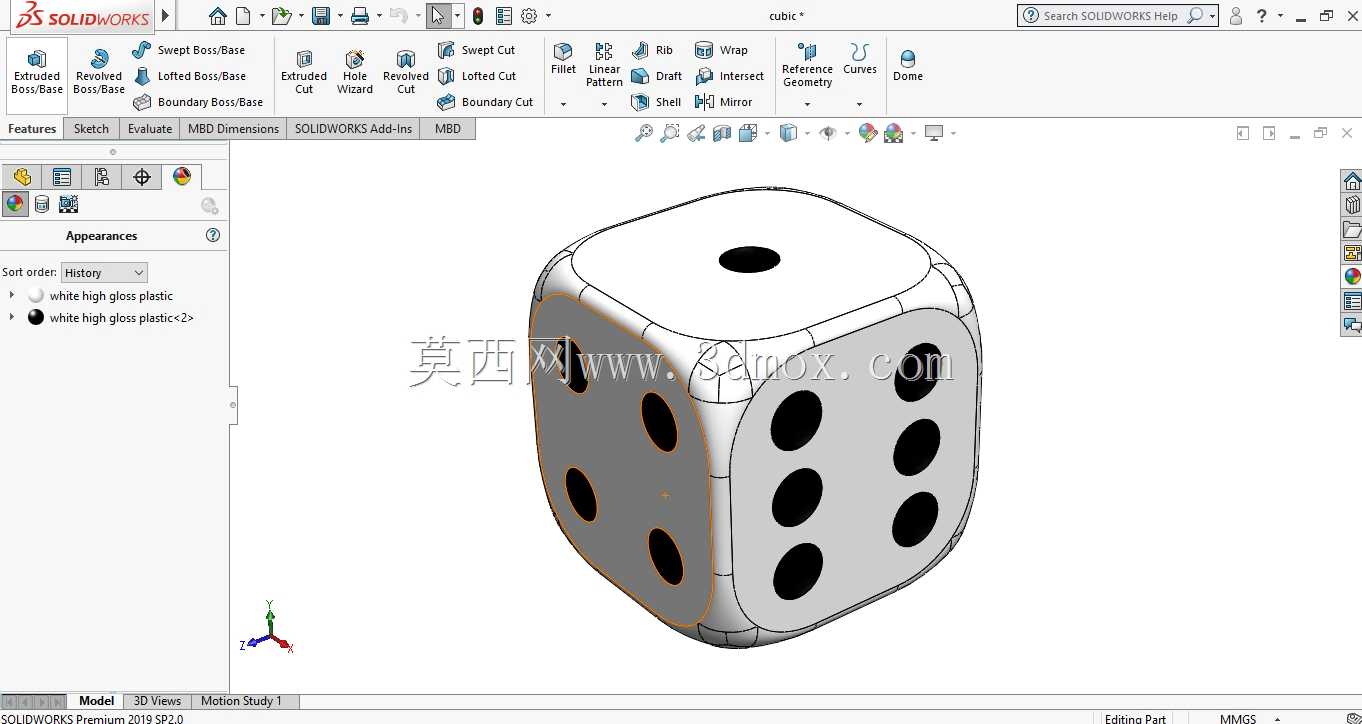
Task: Open the Boundary Boss/Base tool
Action: pos(198,102)
